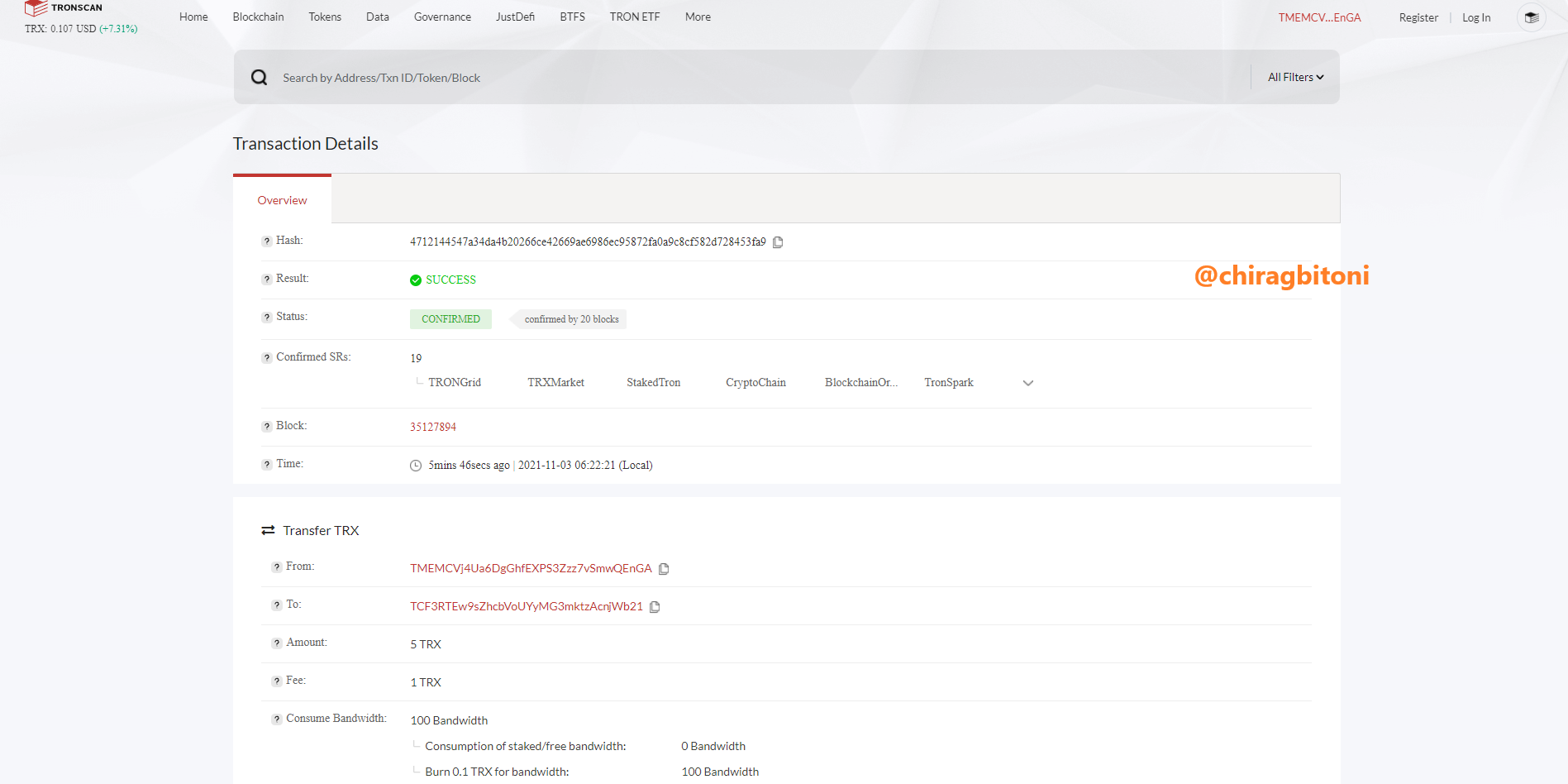Image resolution: width=1568 pixels, height=784 pixels.
Task: Click the search magnifier icon
Action: 259,77
